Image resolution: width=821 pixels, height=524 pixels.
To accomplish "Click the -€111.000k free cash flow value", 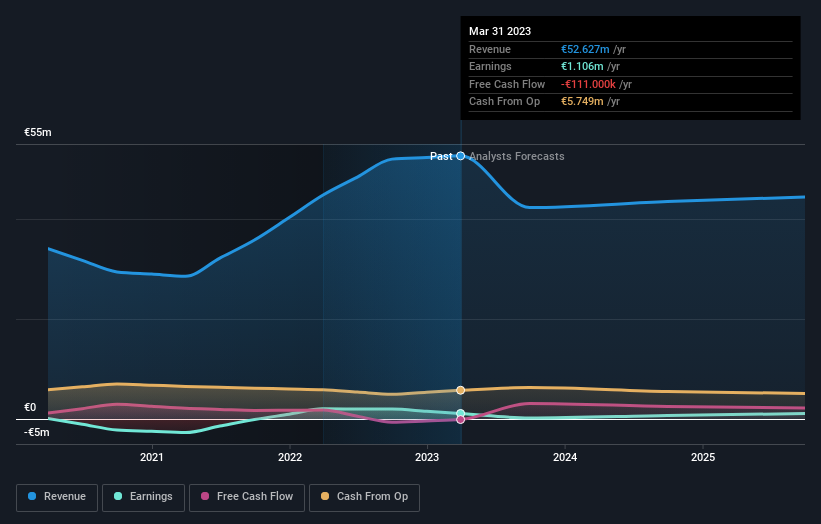I will click(x=589, y=84).
